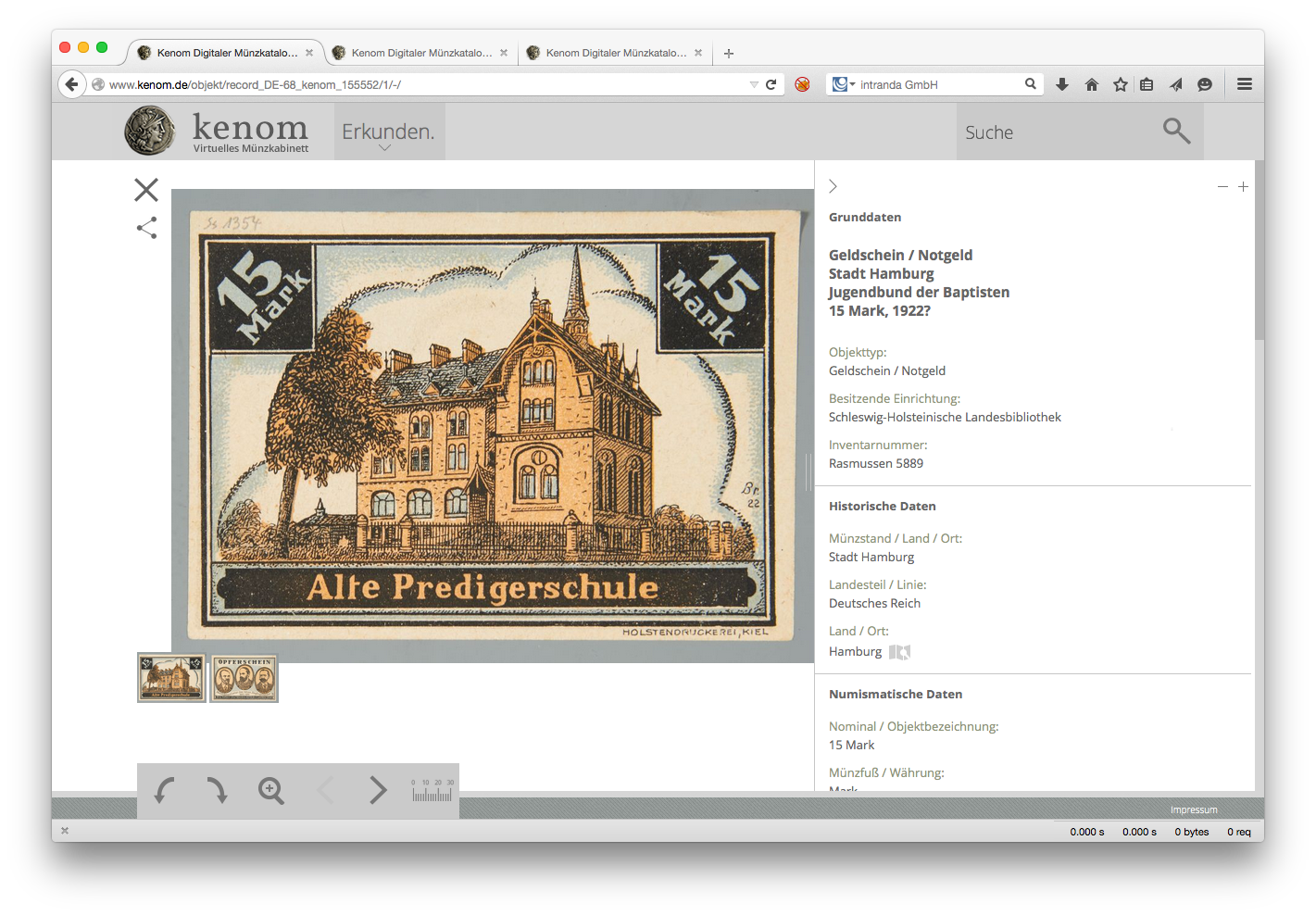This screenshot has height=916, width=1316.
Task: Bookmark this page with star
Action: point(1121,84)
